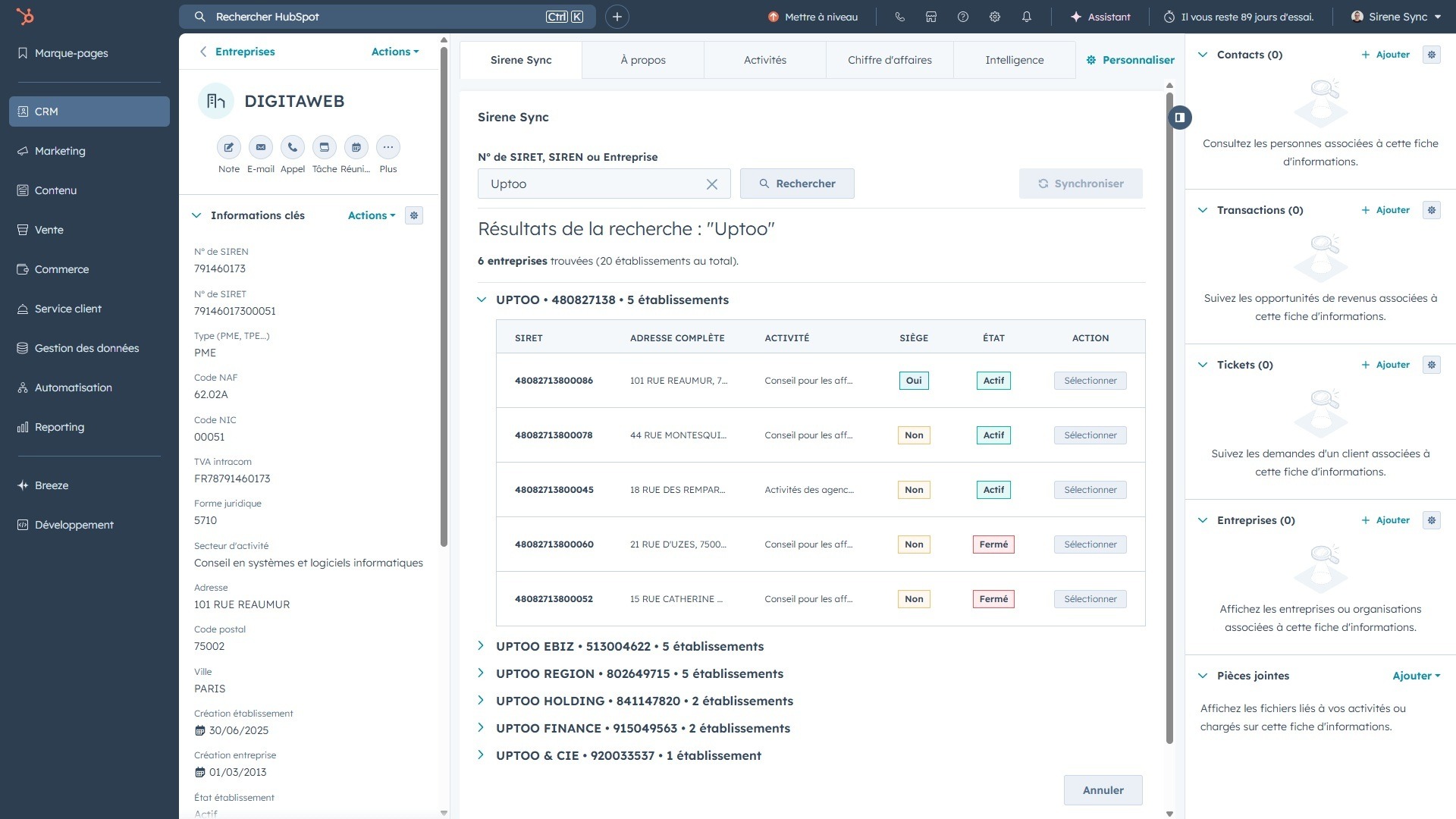Open Breeze in the sidebar
This screenshot has width=1456, height=819.
tap(52, 485)
